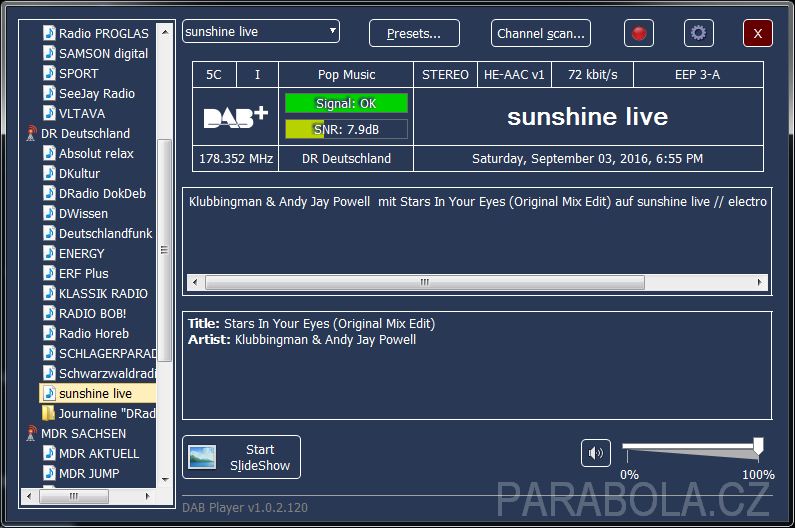
Task: Click the Title: Stars In Your Eyes line
Action: tap(311, 323)
